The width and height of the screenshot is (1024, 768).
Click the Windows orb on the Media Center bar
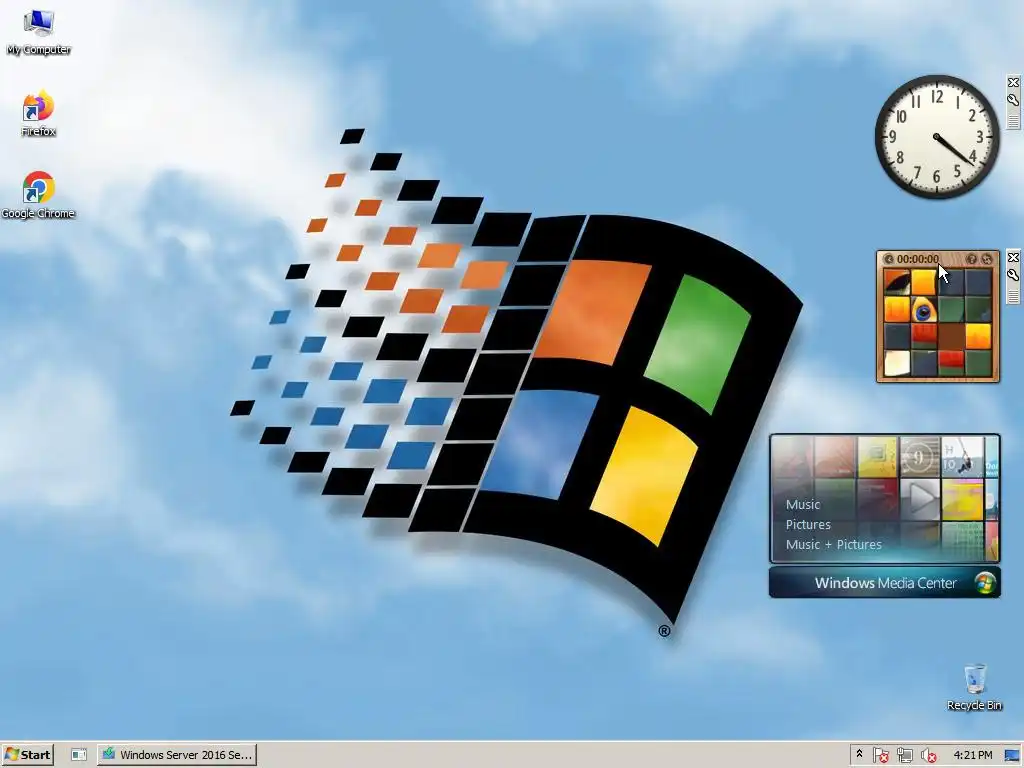(985, 583)
